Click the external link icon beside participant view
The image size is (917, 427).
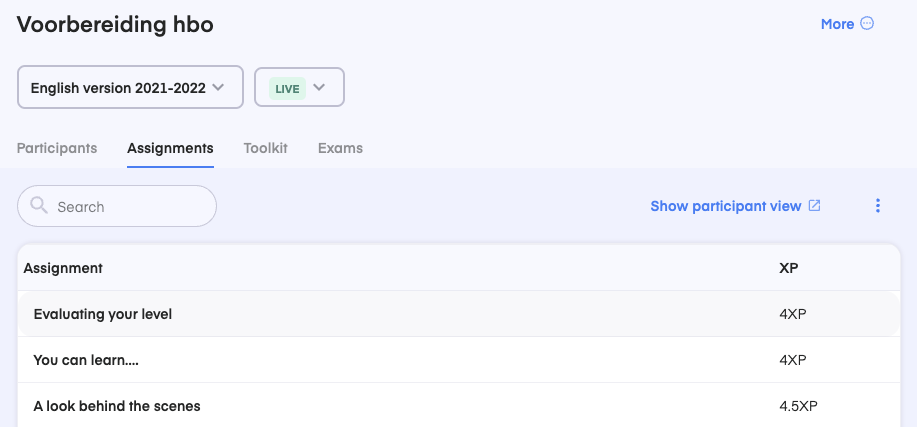click(815, 206)
